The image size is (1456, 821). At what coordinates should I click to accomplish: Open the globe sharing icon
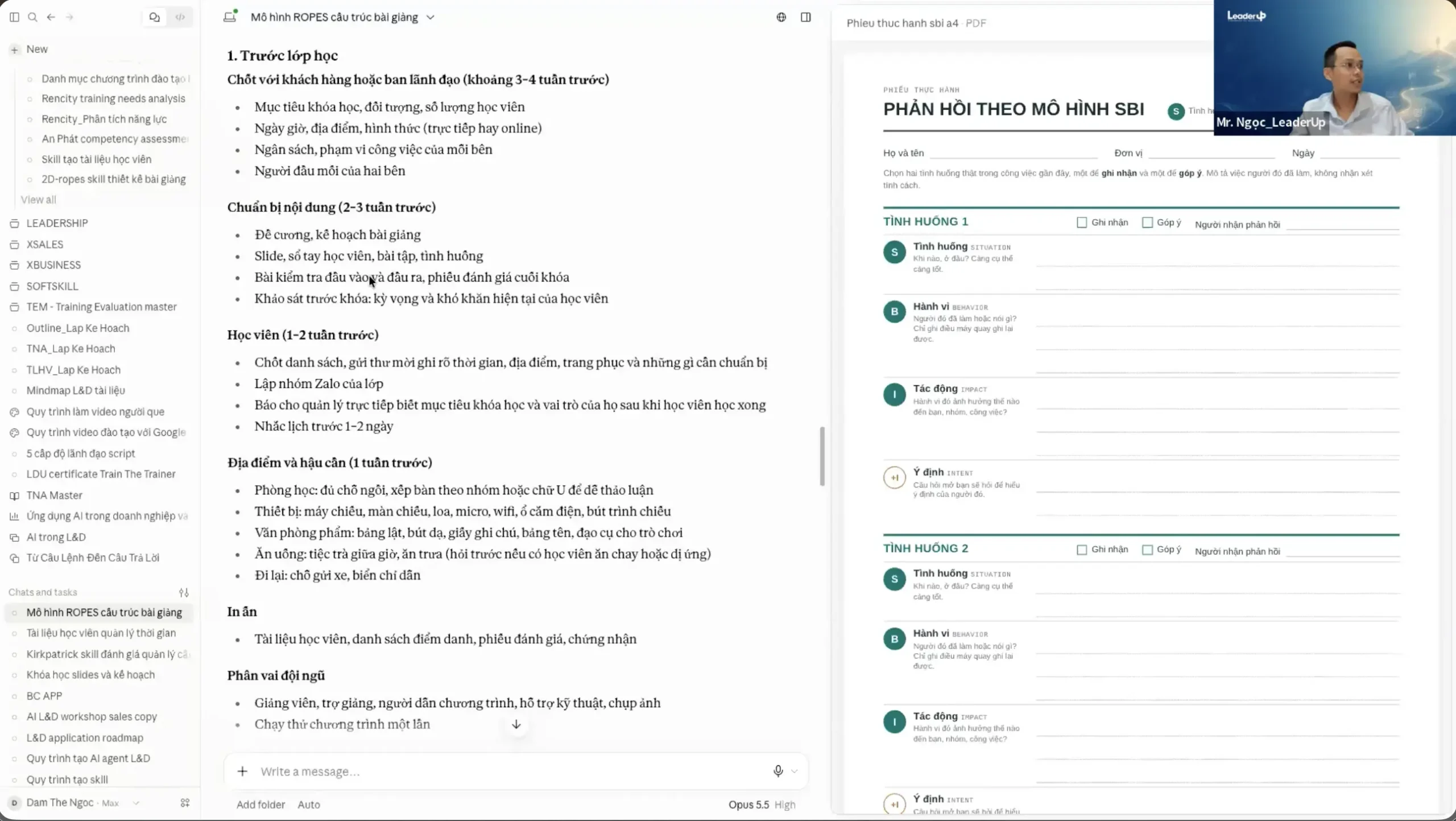[x=781, y=17]
